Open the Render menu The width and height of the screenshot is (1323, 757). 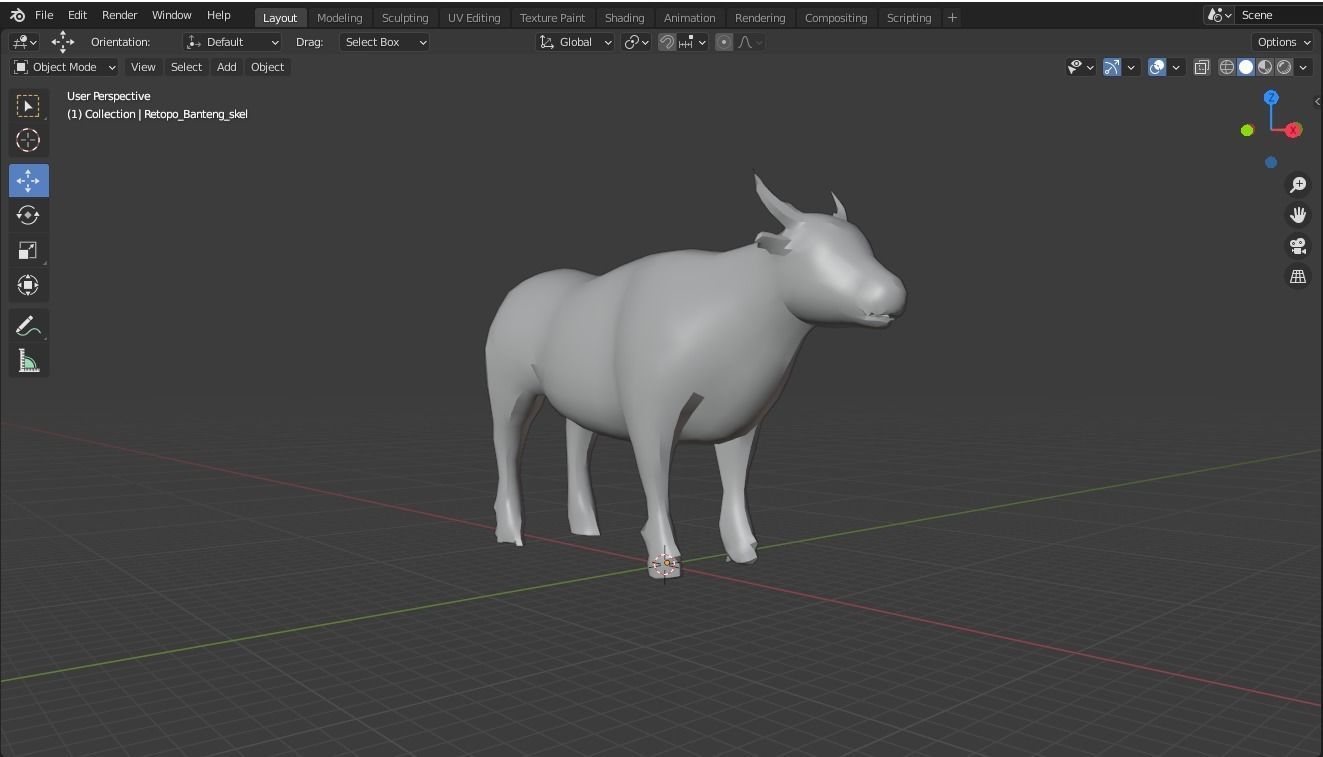coord(119,15)
